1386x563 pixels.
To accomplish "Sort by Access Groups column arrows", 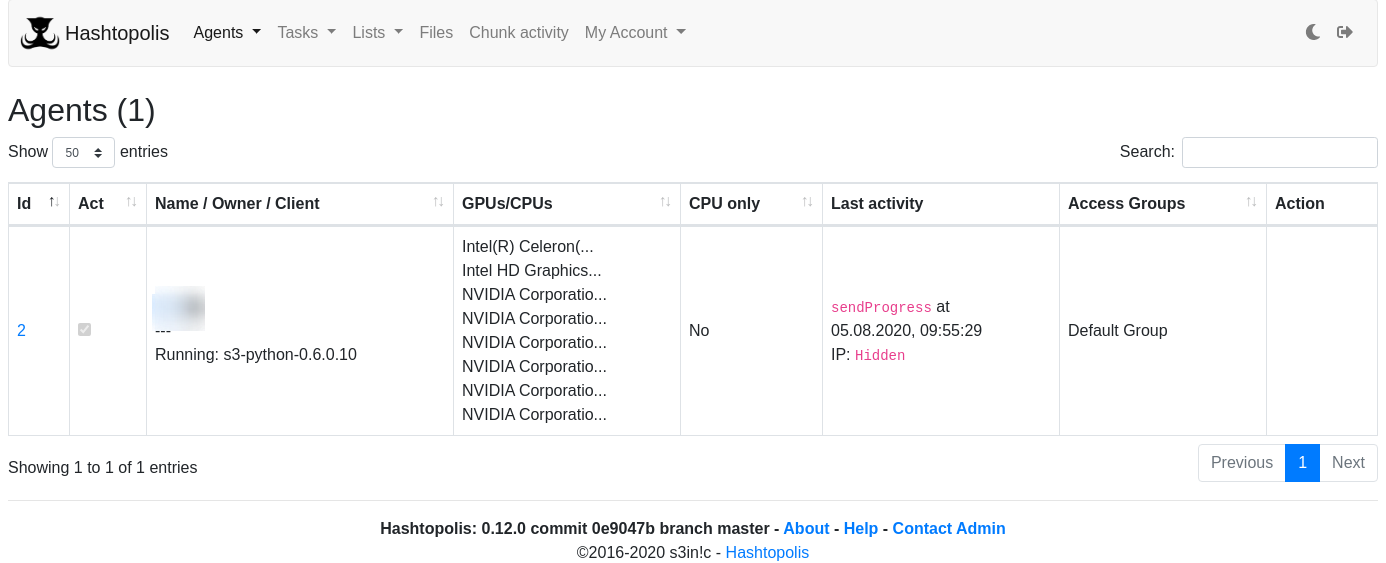I will [1251, 203].
